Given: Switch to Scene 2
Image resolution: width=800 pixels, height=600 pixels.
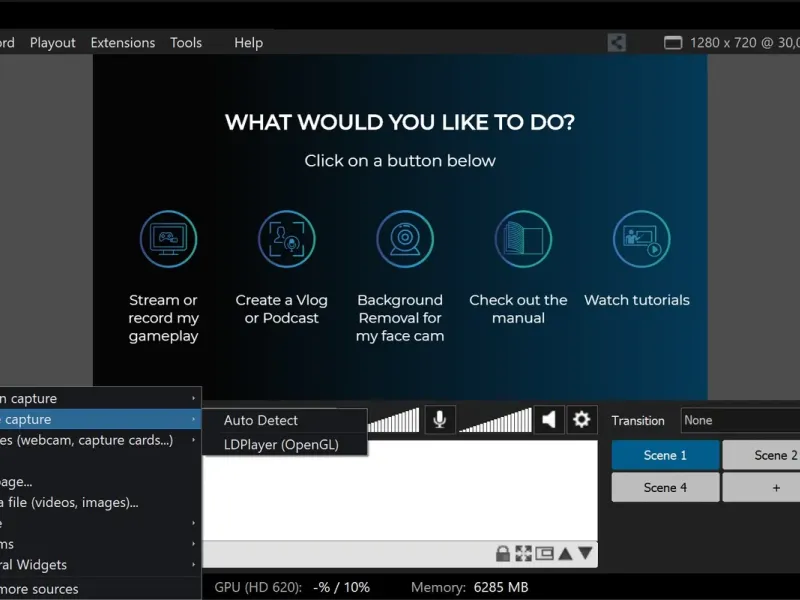Looking at the screenshot, I should (761, 455).
